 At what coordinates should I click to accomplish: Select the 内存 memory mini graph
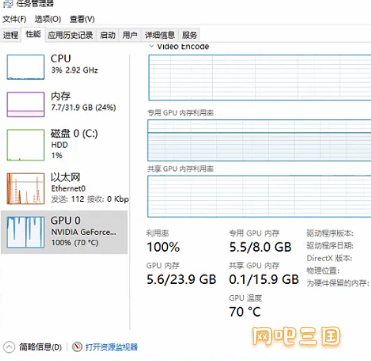(26, 105)
